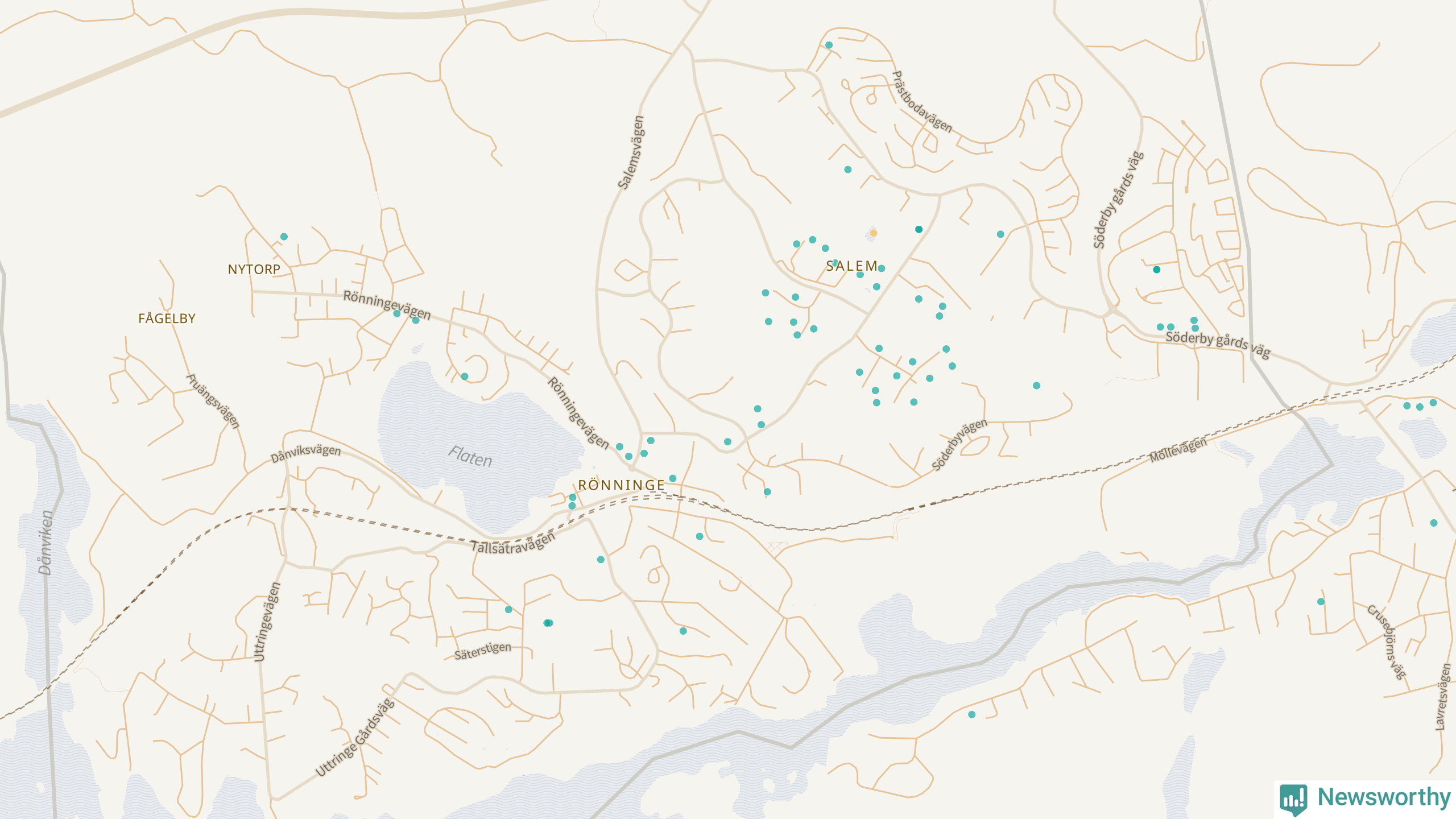1456x819 pixels.
Task: Select the orange marker near Salem
Action: coord(873,233)
